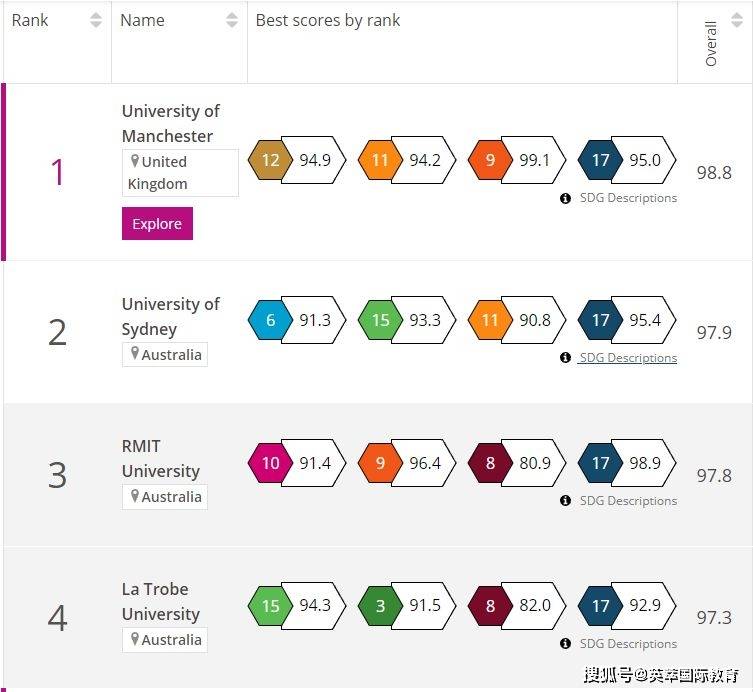The image size is (753, 692).
Task: Click SDG 6 blue hexagon for Sydney
Action: pos(270,320)
